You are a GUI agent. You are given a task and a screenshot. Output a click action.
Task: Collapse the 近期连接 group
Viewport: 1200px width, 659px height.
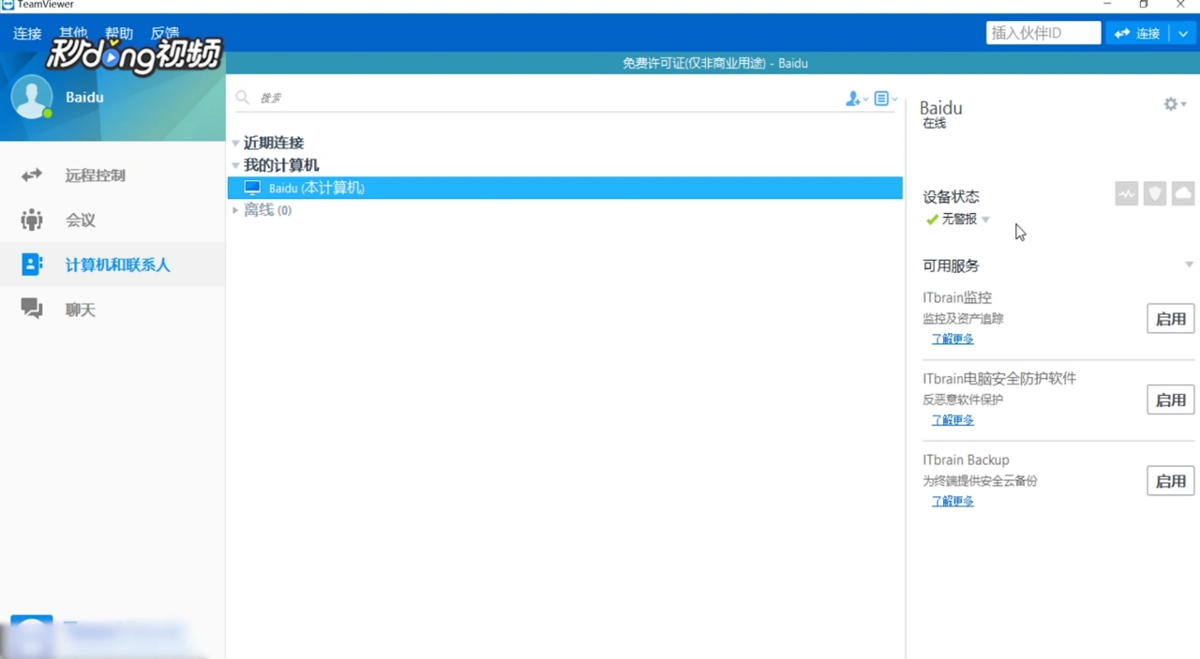click(x=236, y=143)
